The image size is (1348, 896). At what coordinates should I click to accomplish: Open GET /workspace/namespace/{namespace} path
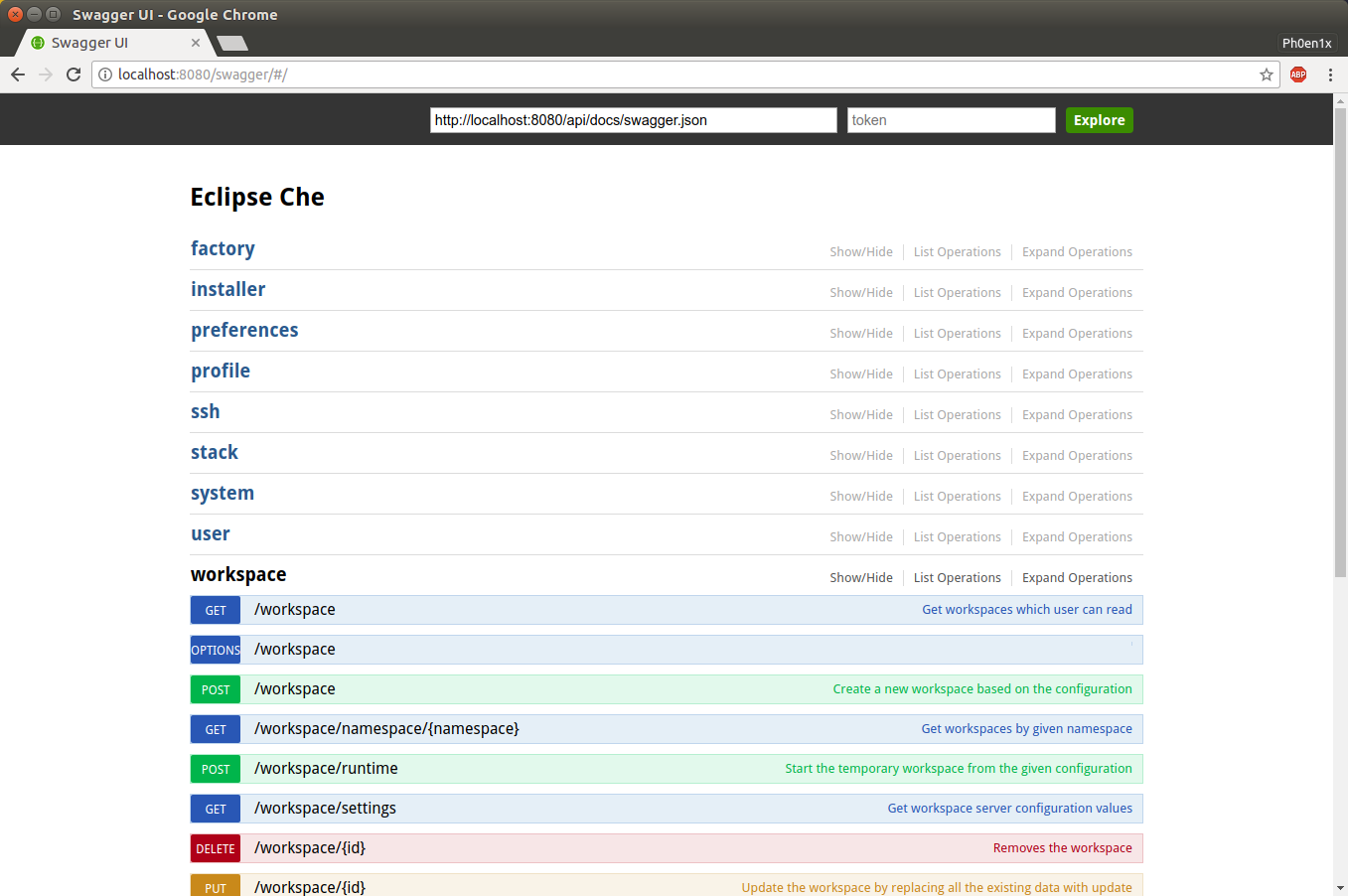(x=386, y=729)
